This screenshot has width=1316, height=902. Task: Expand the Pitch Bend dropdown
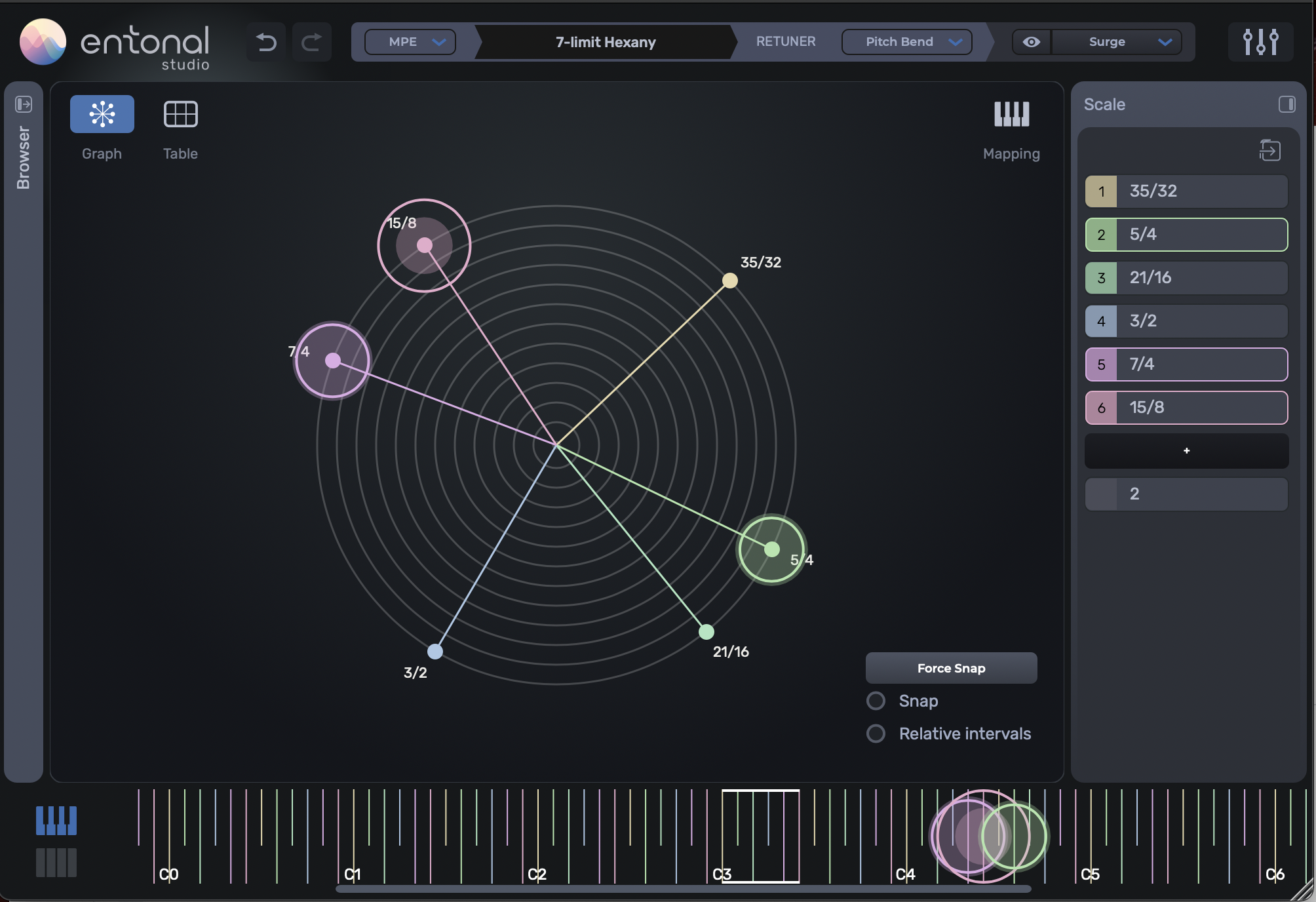[907, 41]
